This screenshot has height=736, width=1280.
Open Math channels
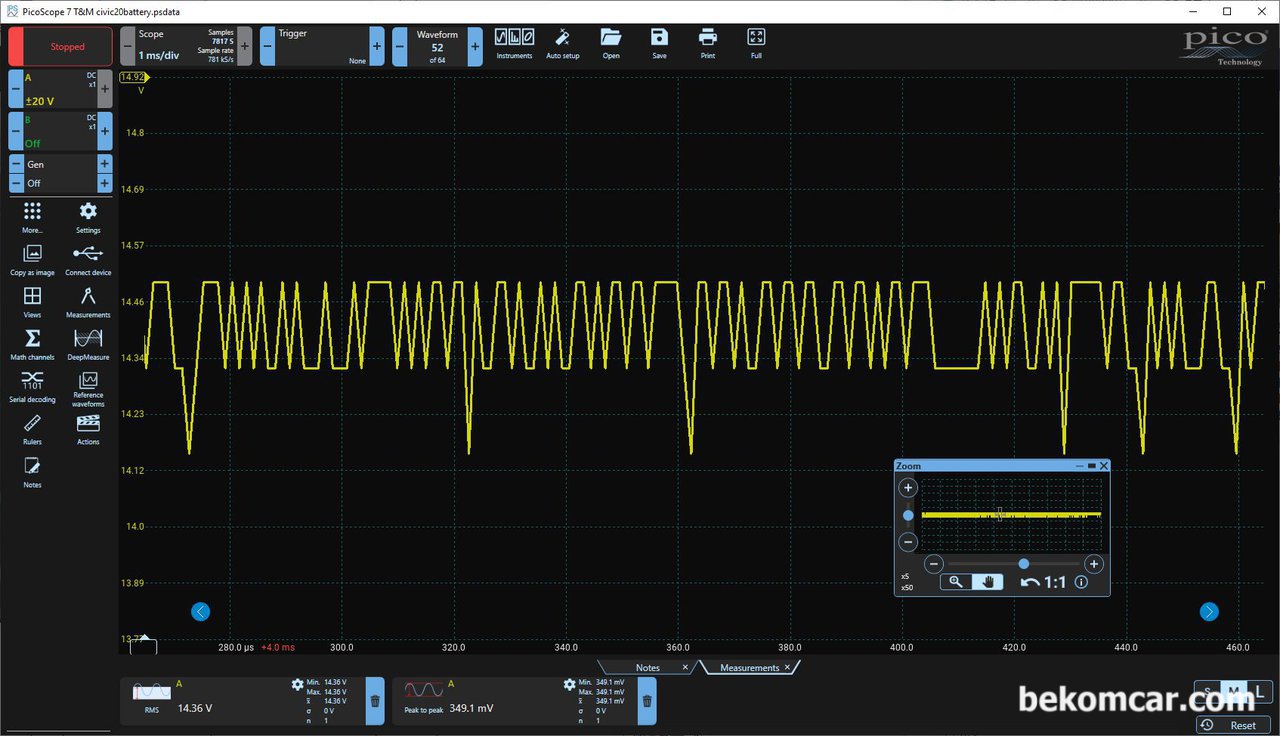32,345
